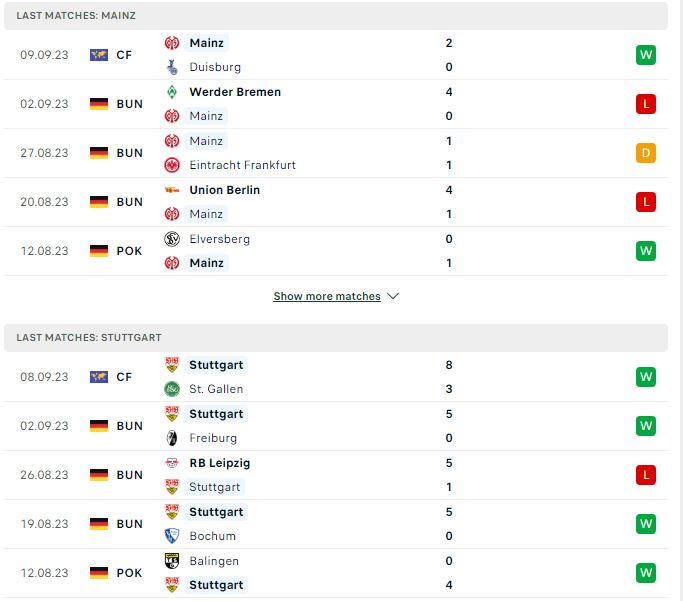This screenshot has height=601, width=683.
Task: Click the orange D badge for Frankfurt draw
Action: [x=646, y=153]
